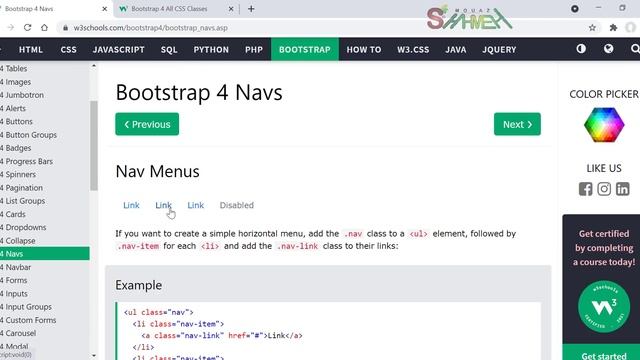Open the JAVASCRIPT tutorial menu
640x360 pixels.
118,49
